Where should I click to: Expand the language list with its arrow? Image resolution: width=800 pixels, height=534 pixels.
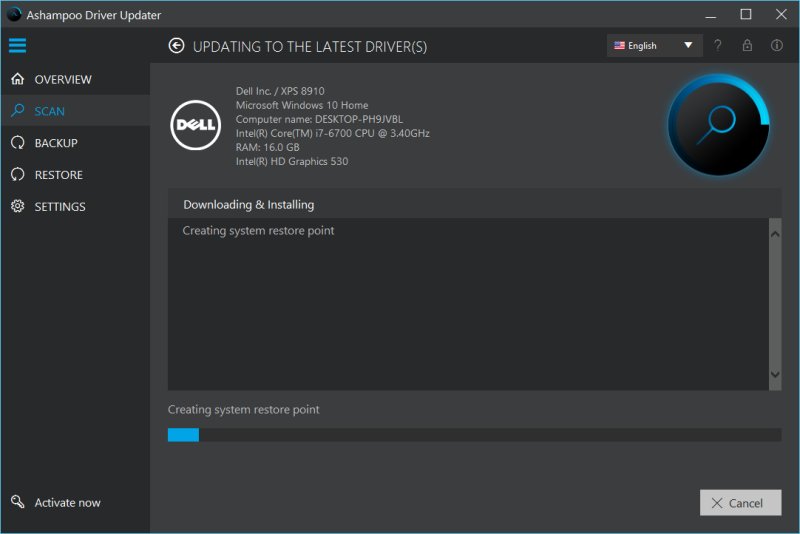click(688, 45)
